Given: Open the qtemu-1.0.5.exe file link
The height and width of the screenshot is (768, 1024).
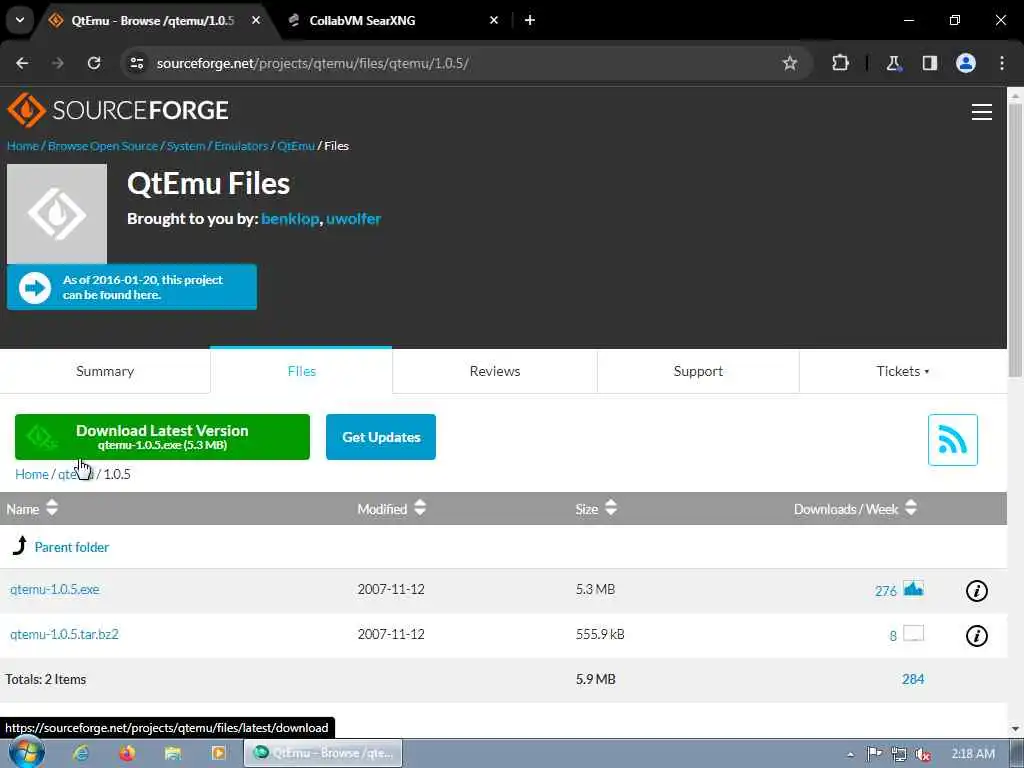Looking at the screenshot, I should coord(55,589).
